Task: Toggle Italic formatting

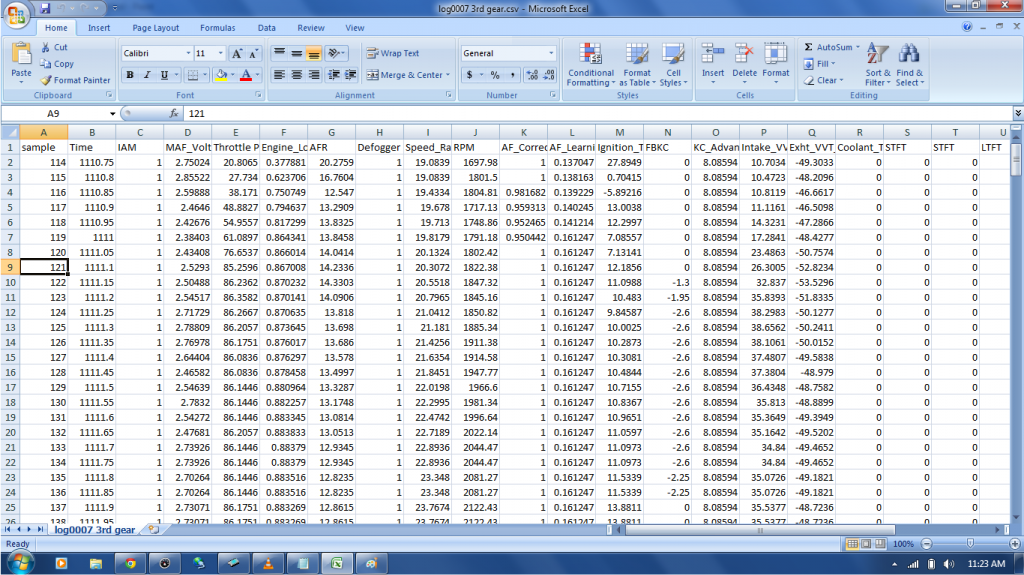Action: (x=146, y=75)
